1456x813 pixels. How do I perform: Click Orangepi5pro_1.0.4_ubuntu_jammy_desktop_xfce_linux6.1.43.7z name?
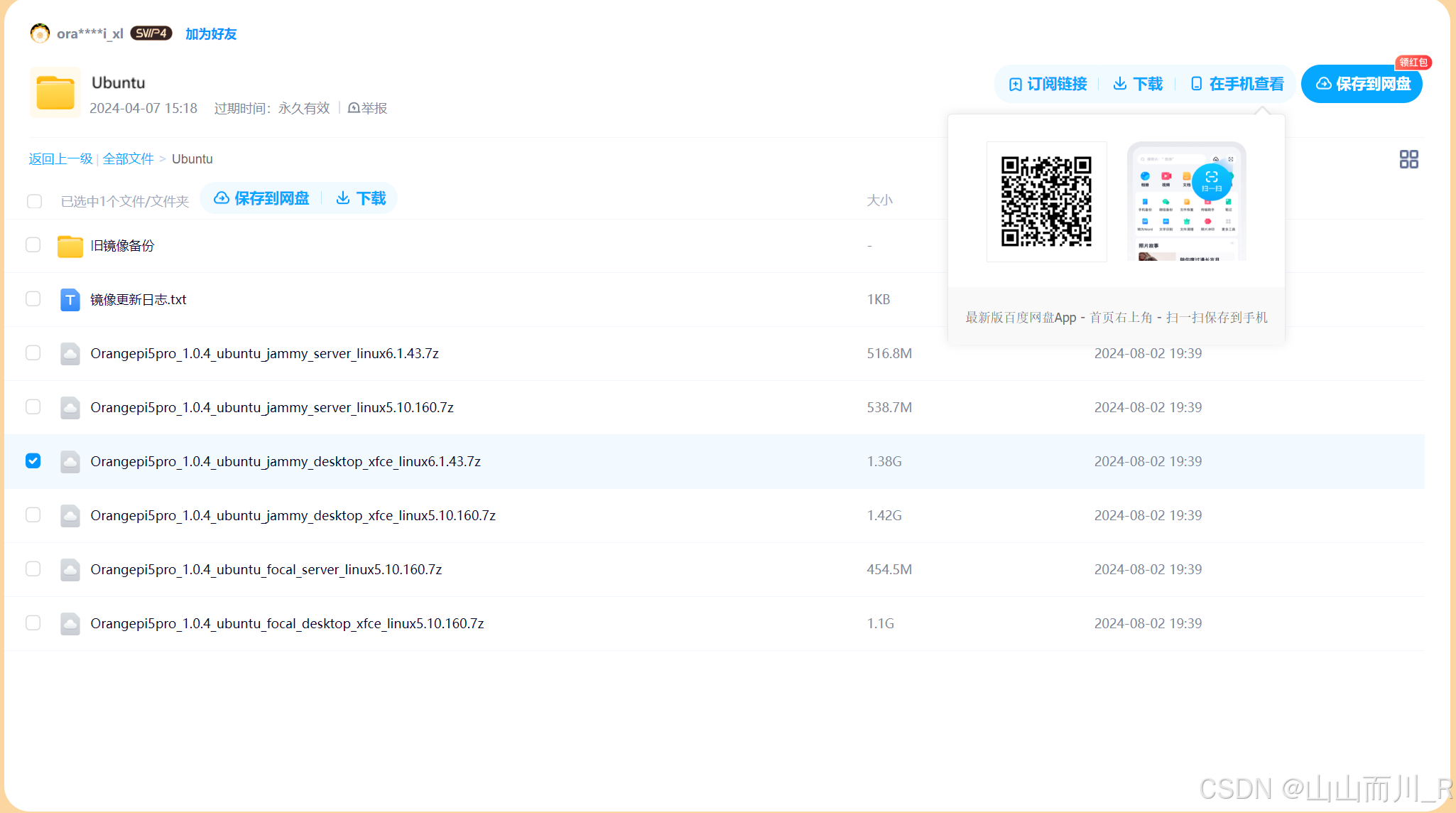click(x=286, y=462)
